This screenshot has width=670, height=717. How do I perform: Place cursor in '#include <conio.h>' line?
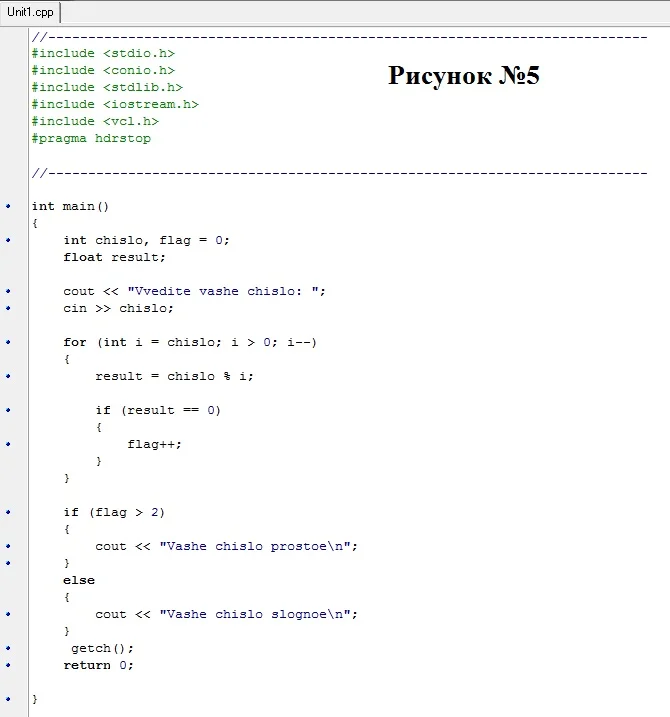pyautogui.click(x=103, y=70)
